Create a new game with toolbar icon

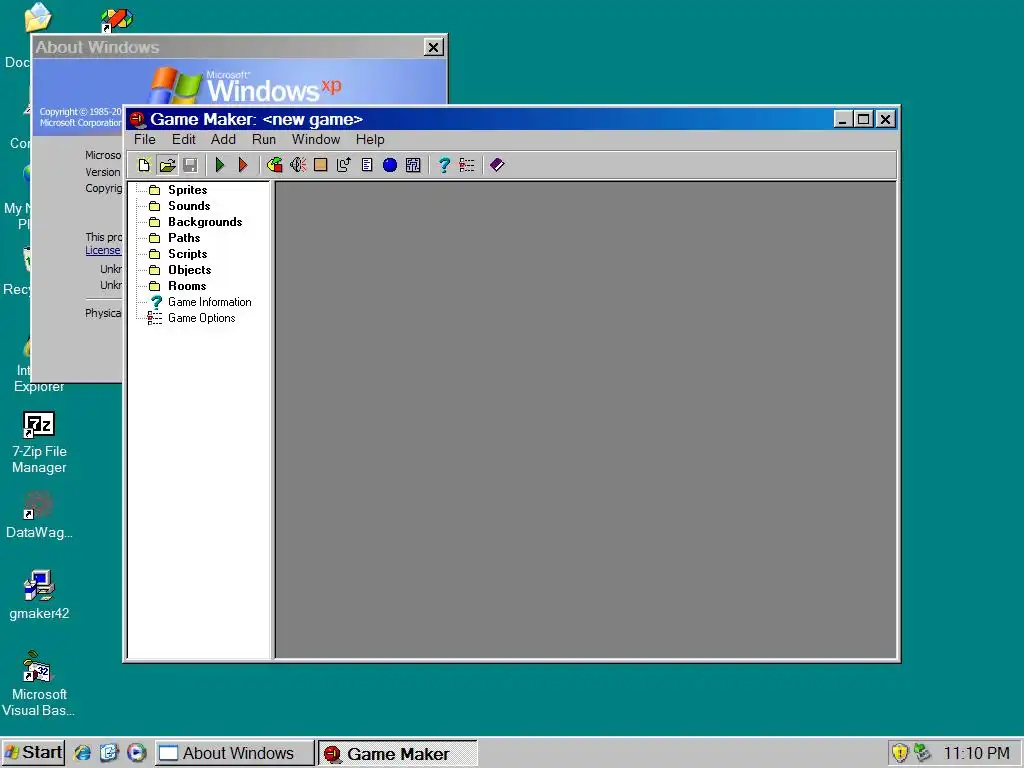144,165
